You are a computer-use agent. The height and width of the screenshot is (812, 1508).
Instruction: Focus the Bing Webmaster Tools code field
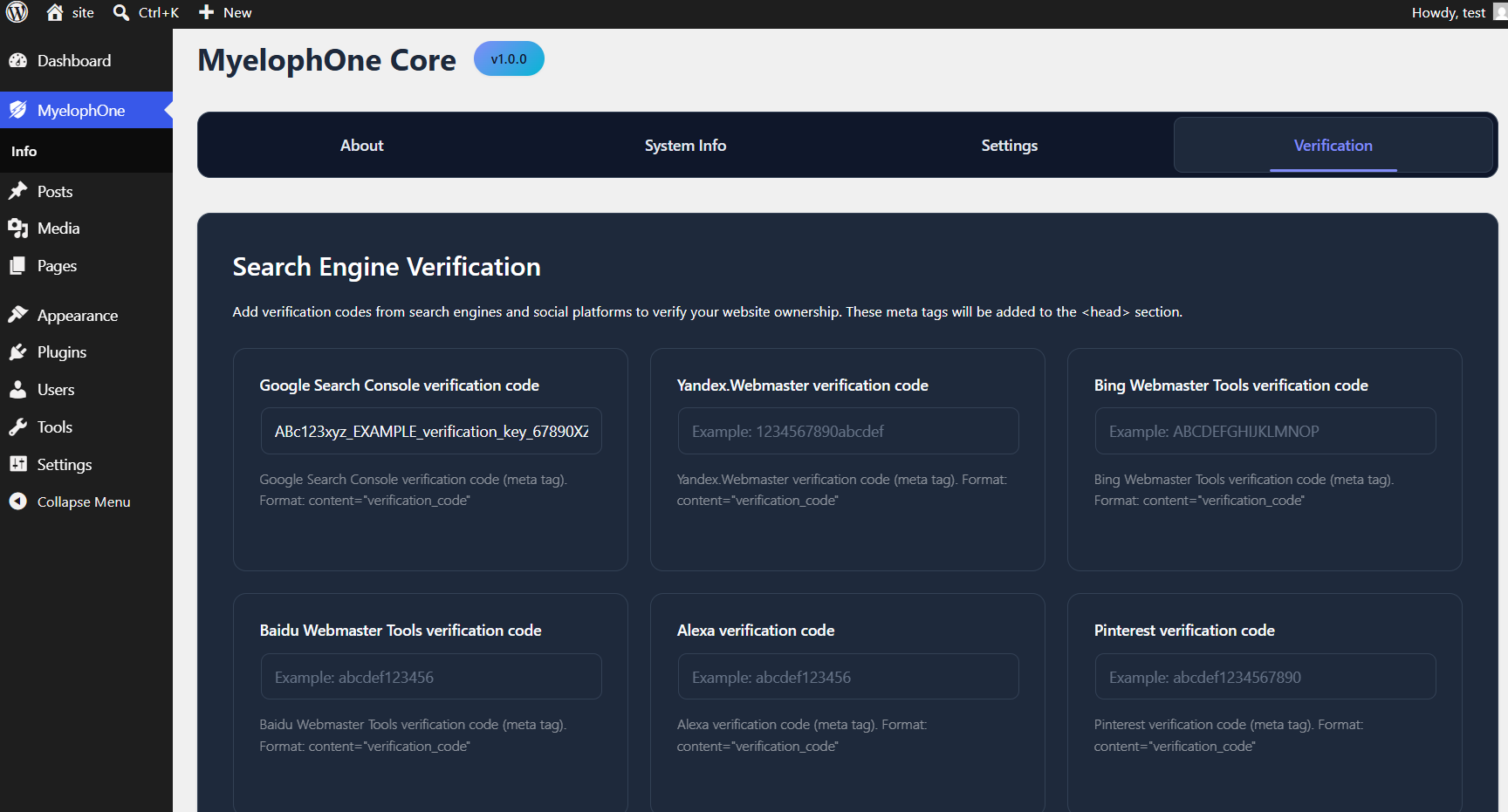[x=1265, y=431]
